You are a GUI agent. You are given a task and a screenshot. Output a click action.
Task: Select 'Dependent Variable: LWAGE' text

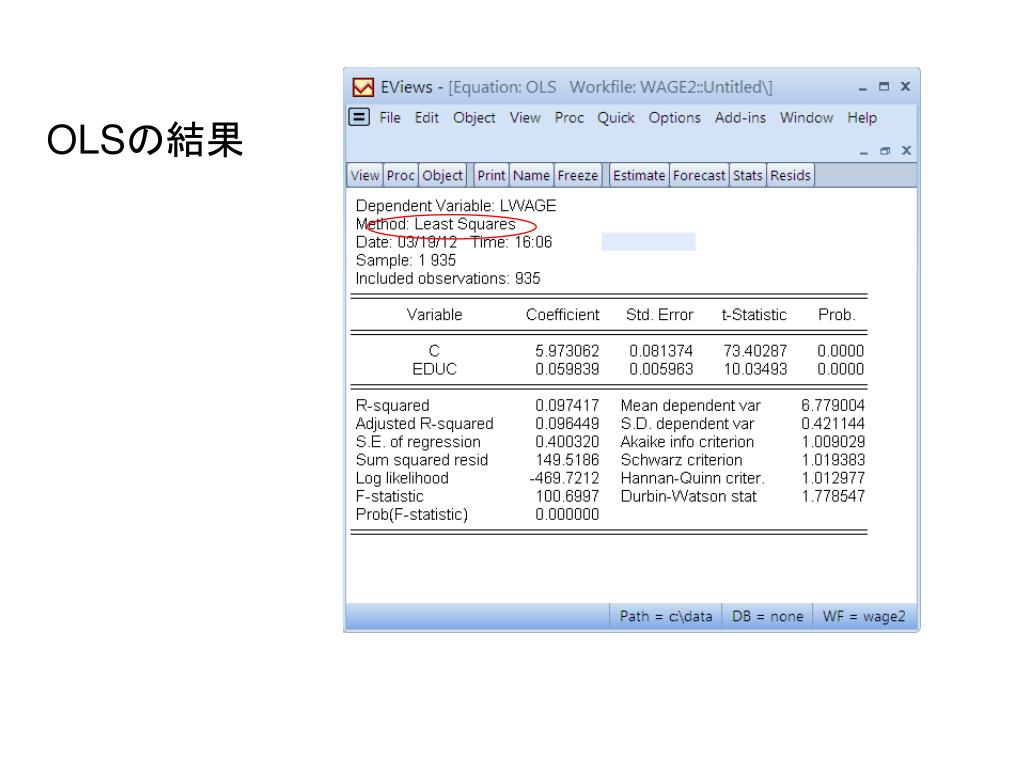456,206
